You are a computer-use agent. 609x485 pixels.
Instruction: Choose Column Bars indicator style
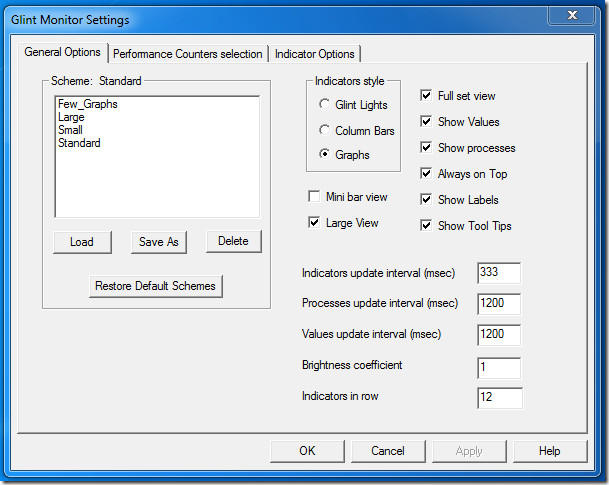coord(325,130)
